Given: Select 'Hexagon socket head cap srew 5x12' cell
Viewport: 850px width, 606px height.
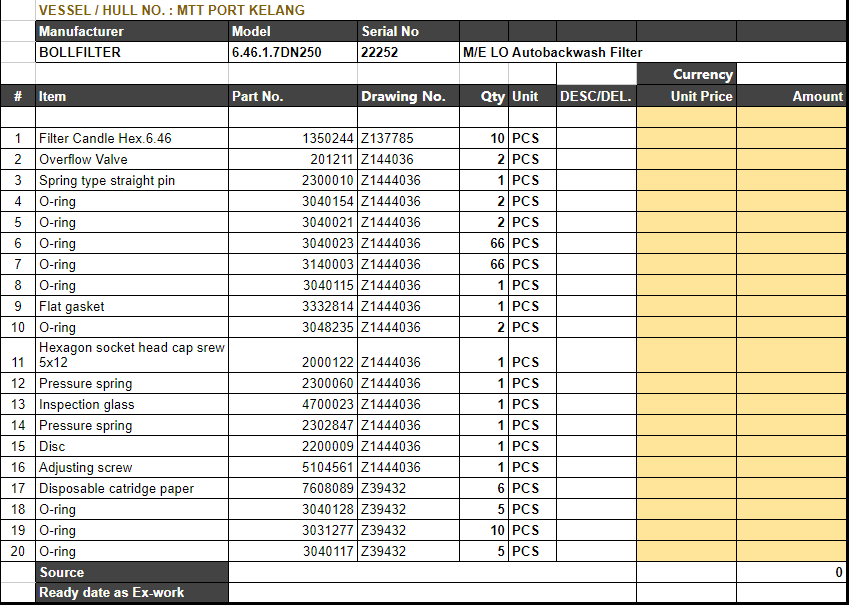Looking at the screenshot, I should point(132,355).
